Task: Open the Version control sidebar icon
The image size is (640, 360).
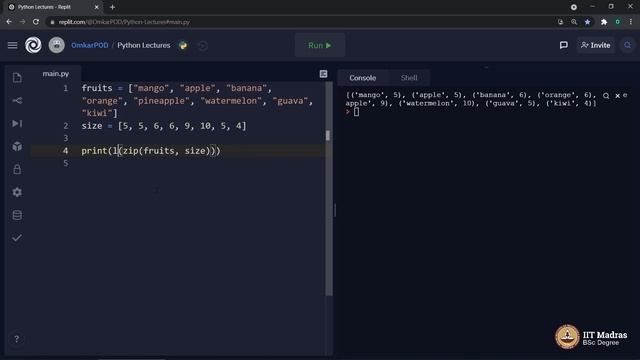Action: [x=17, y=100]
